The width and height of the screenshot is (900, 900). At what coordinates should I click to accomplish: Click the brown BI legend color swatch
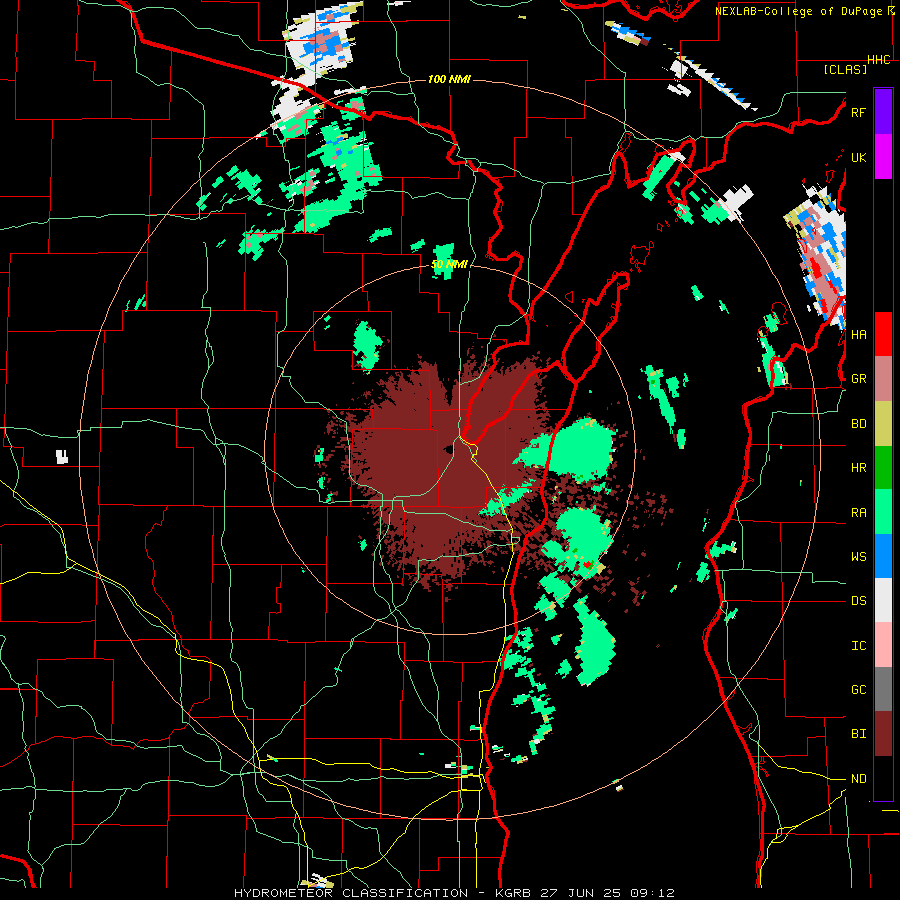point(883,734)
